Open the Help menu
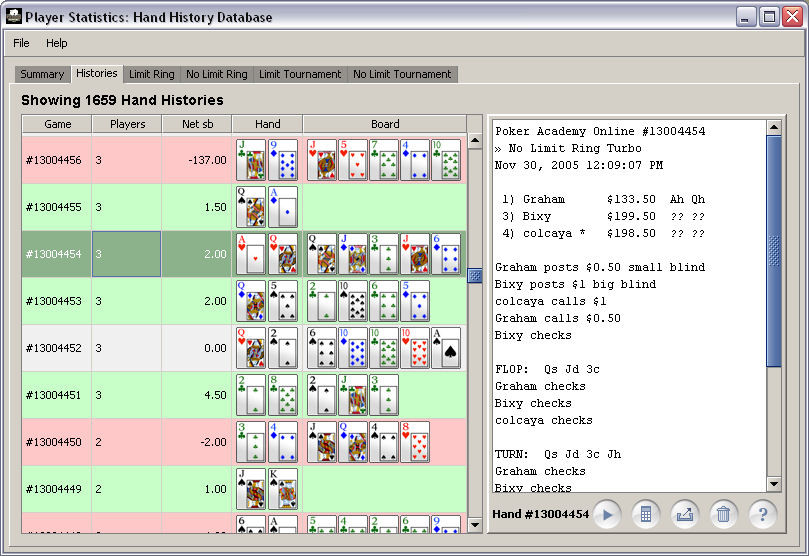Viewport: 809px width, 556px height. [x=57, y=43]
